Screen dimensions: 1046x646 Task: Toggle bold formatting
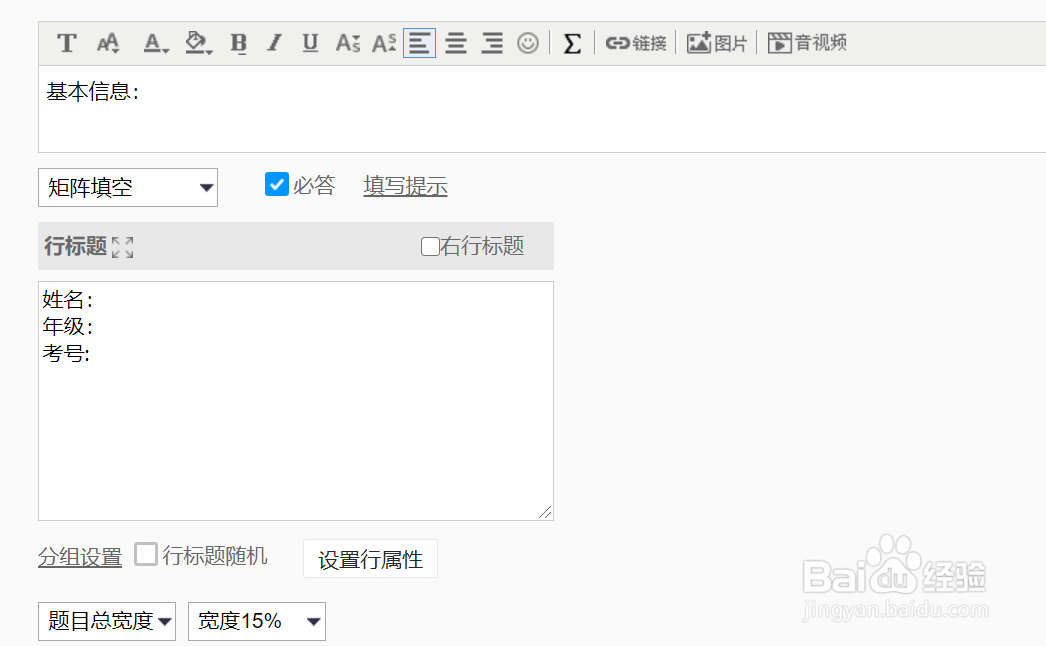(x=238, y=43)
